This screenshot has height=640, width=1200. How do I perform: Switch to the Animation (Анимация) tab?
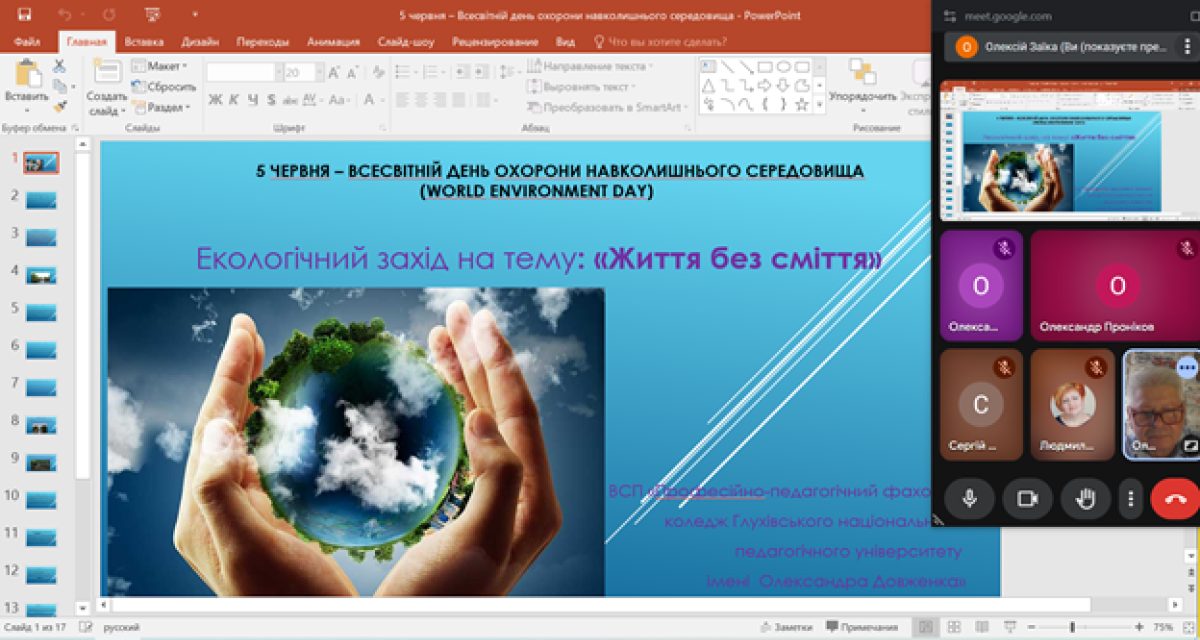point(333,42)
